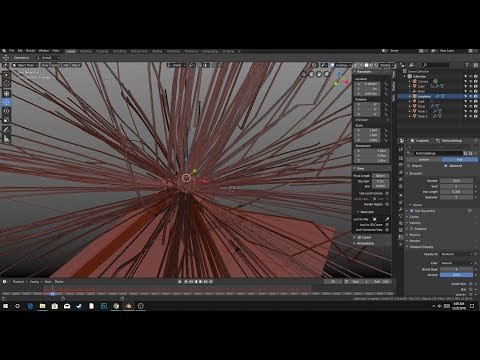
Task: Click the highlighted Move tool in left toolbar
Action: (x=6, y=102)
